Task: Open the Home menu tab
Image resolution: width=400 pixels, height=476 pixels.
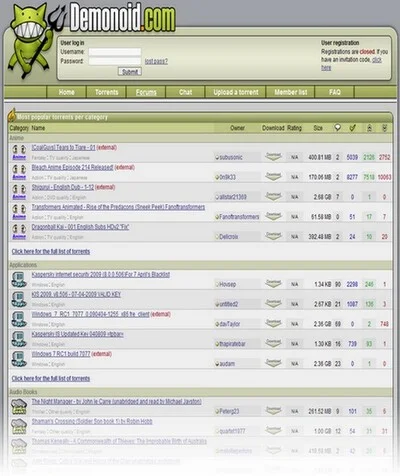Action: [66, 92]
